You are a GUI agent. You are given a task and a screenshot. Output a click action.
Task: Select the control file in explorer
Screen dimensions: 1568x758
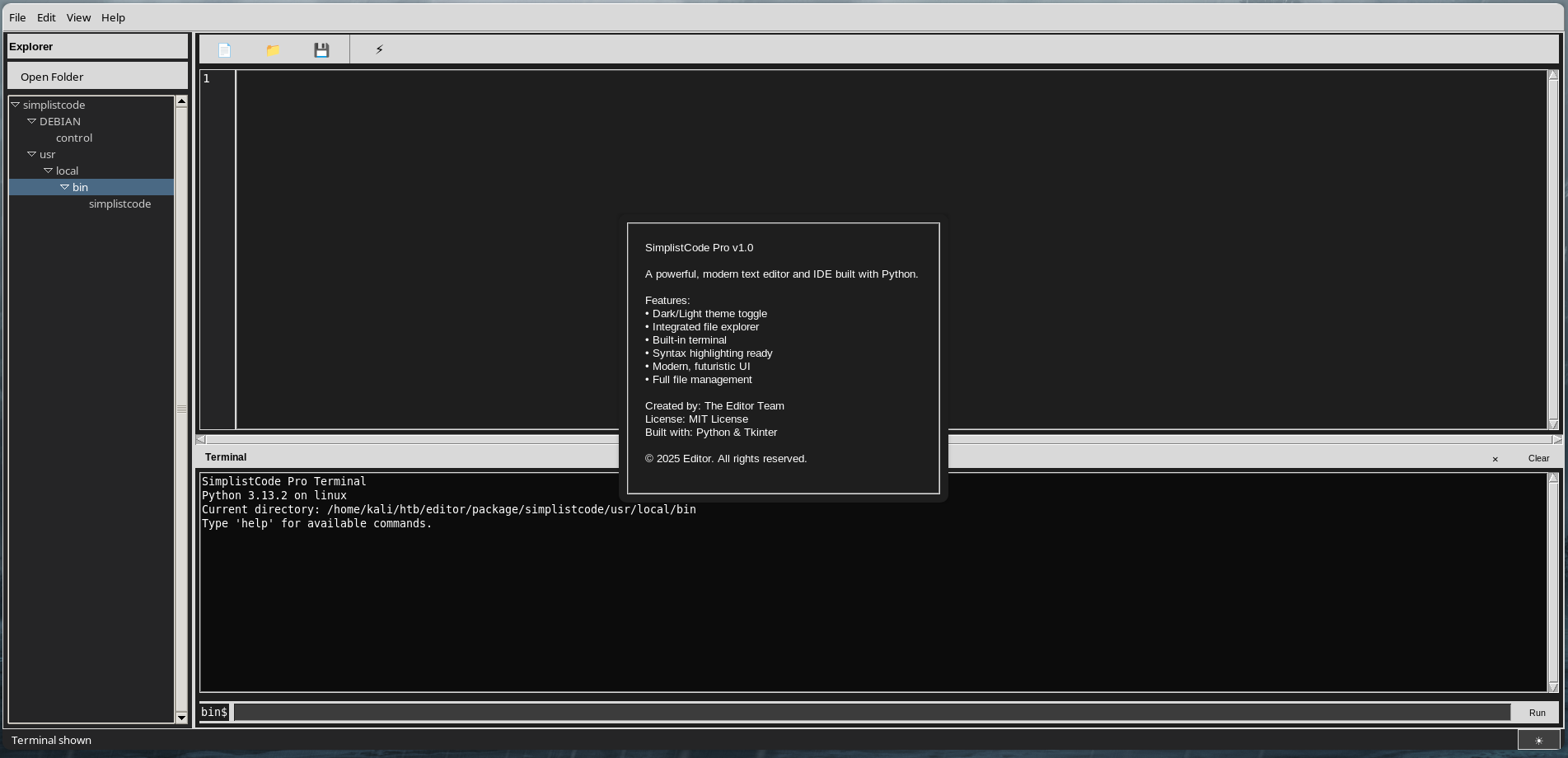tap(74, 138)
